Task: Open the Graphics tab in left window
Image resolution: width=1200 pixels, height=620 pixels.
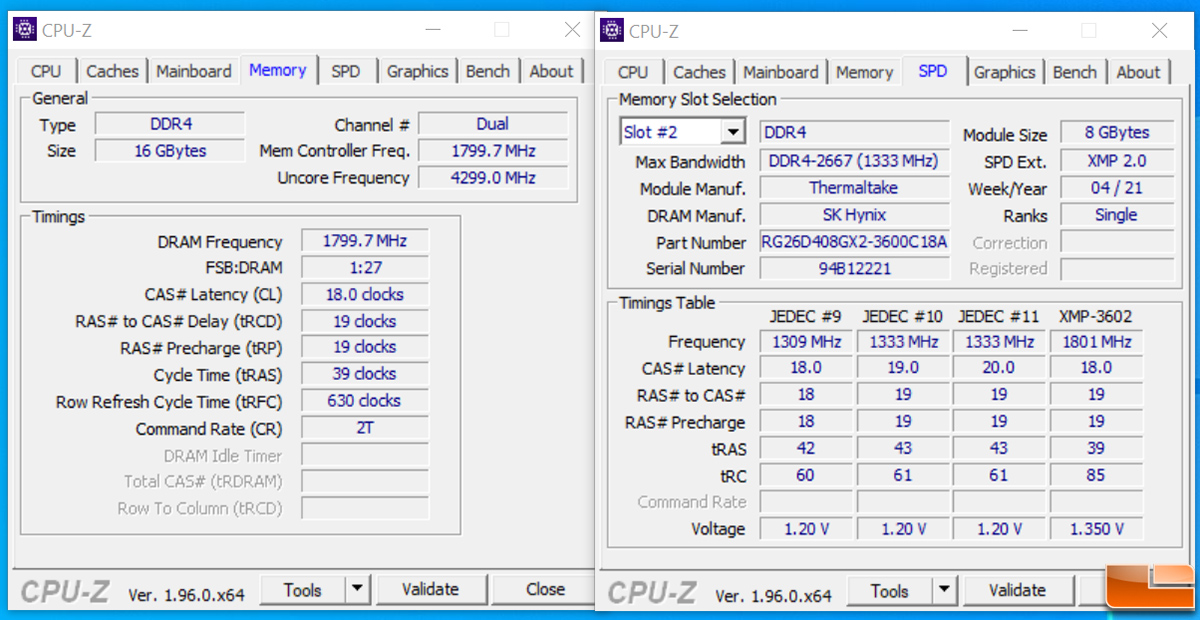Action: pyautogui.click(x=418, y=71)
